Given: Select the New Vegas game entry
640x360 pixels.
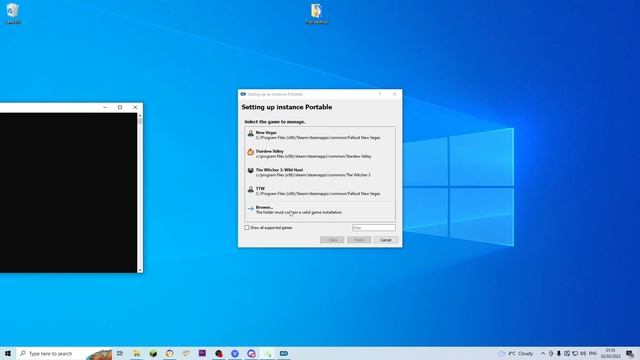Looking at the screenshot, I should tap(320, 135).
